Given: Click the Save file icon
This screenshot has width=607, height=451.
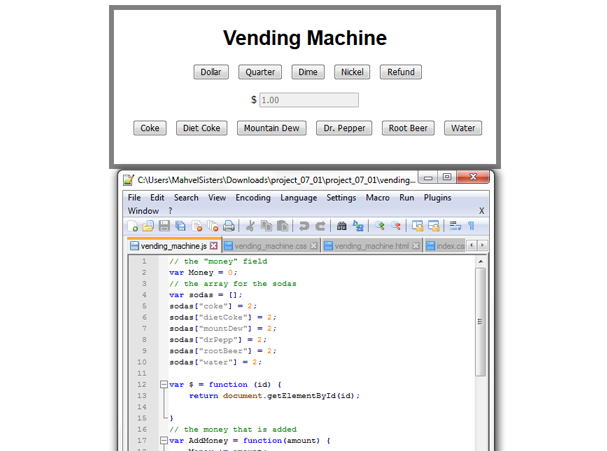Looking at the screenshot, I should pyautogui.click(x=164, y=227).
